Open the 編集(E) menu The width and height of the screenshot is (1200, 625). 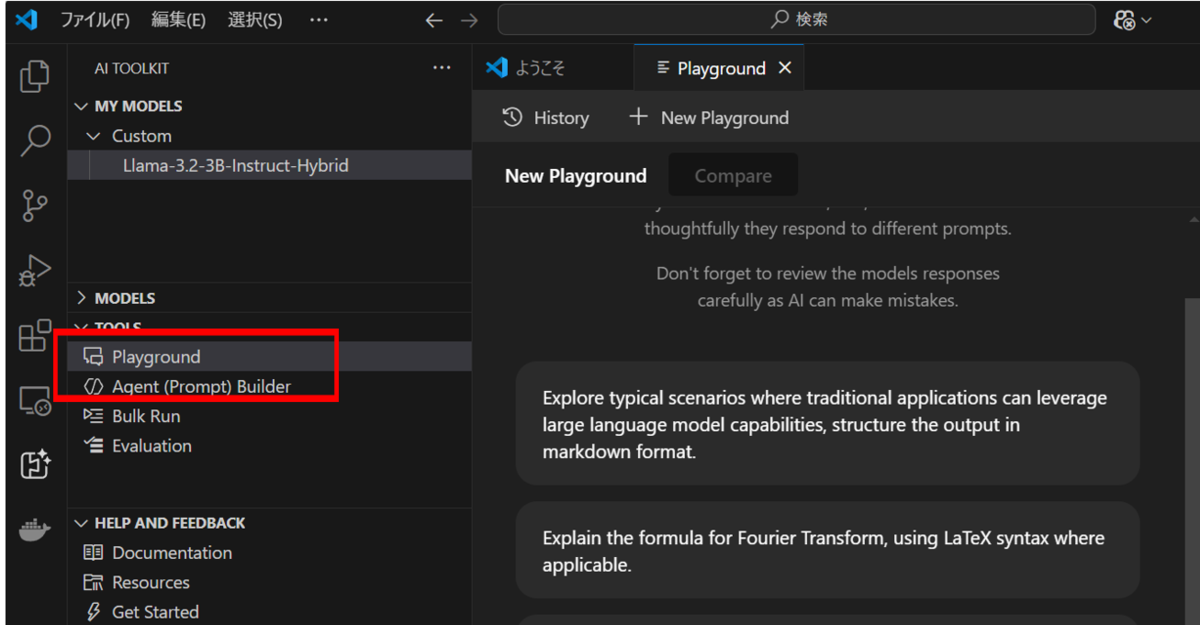[x=179, y=20]
